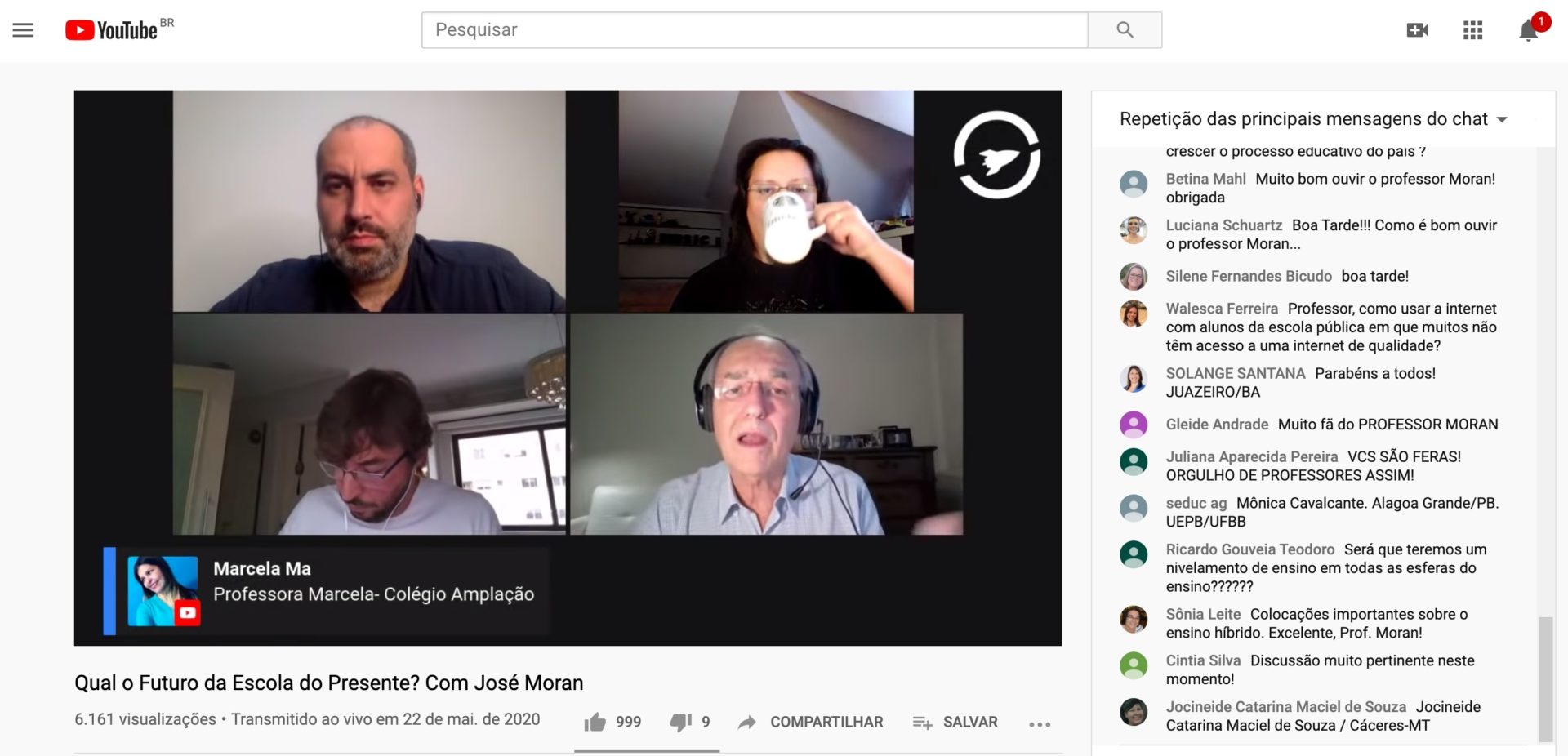Click author name Cintia Silva
1568x756 pixels.
pyautogui.click(x=1203, y=660)
